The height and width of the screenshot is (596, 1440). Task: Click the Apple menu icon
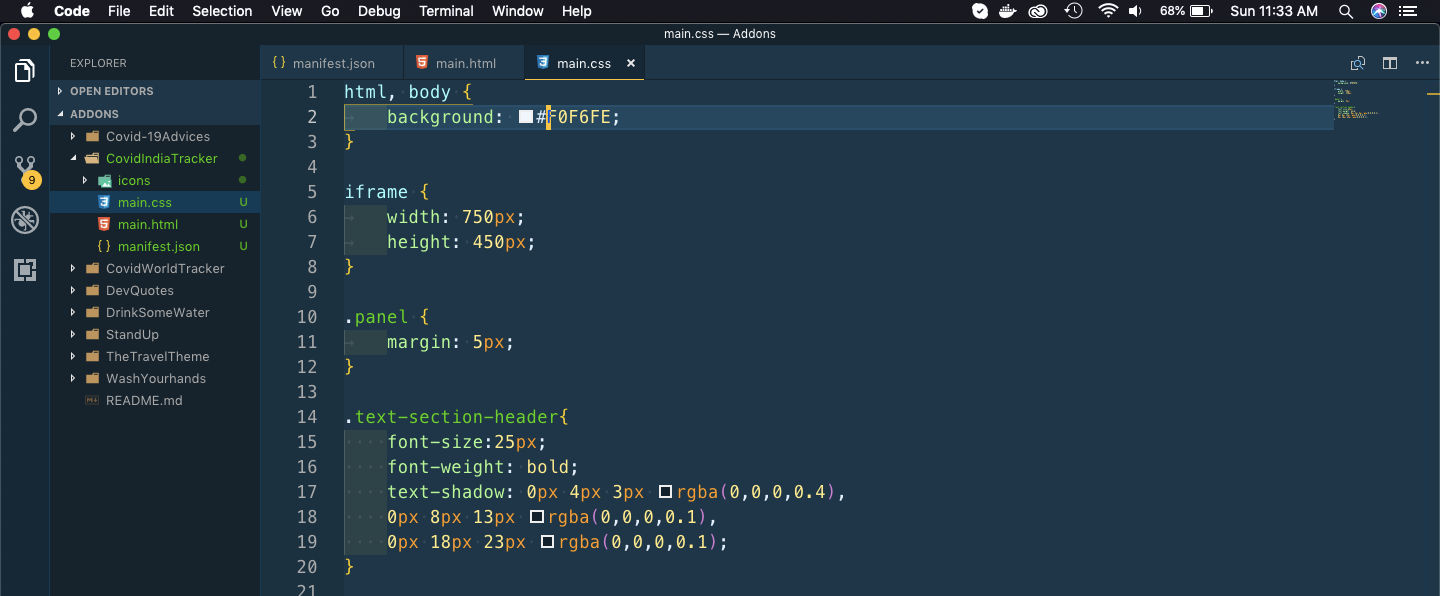point(27,11)
